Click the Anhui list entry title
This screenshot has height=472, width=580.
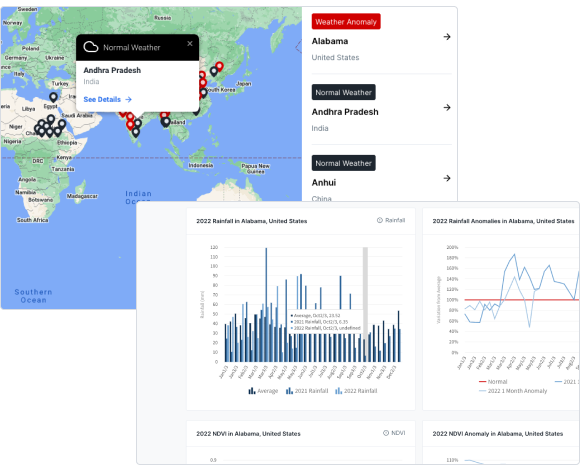pos(324,183)
